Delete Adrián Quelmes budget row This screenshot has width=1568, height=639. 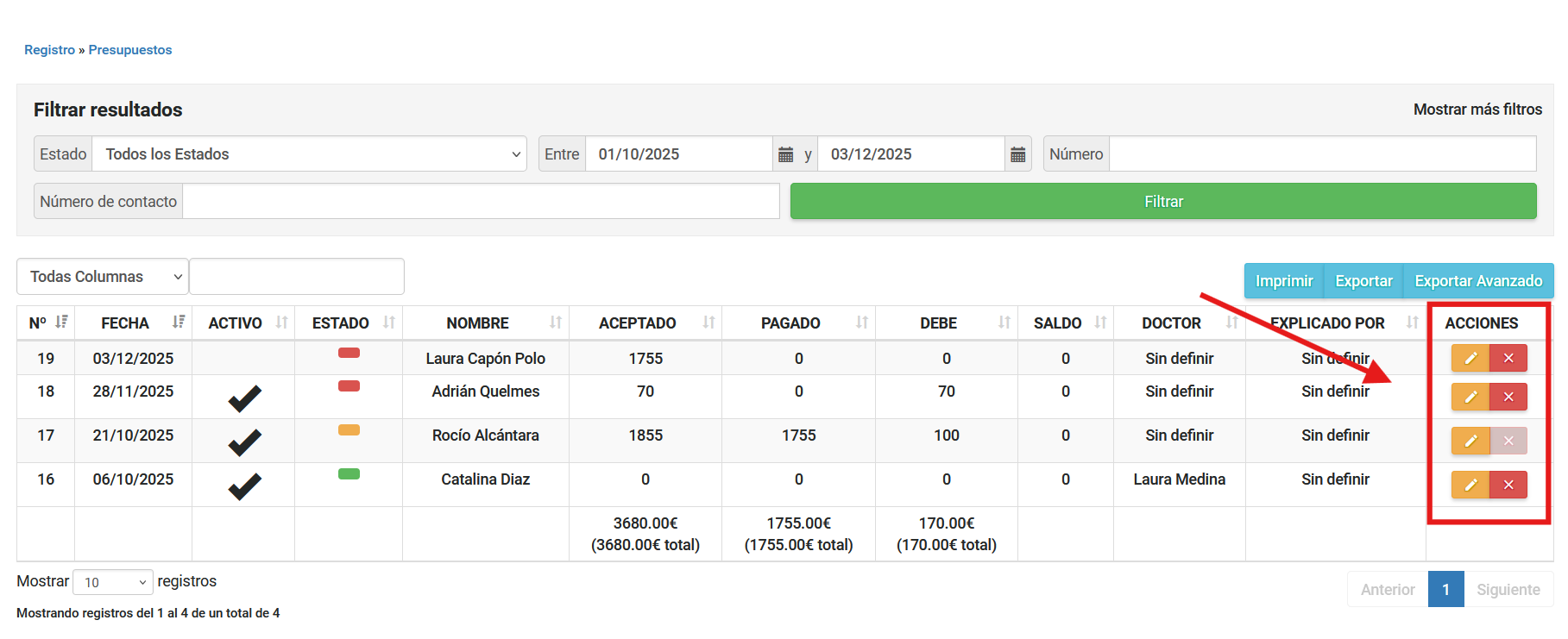(x=1508, y=397)
